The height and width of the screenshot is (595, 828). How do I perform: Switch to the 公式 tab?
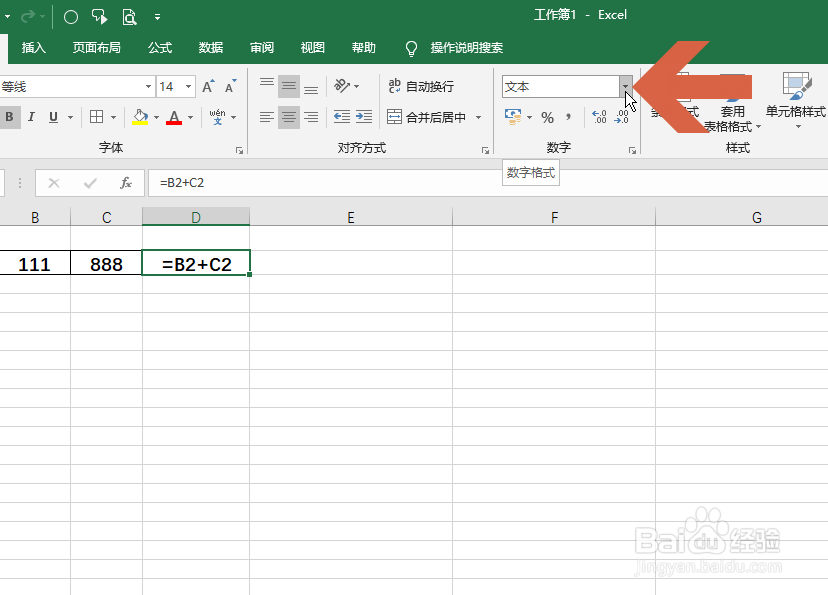[x=160, y=48]
